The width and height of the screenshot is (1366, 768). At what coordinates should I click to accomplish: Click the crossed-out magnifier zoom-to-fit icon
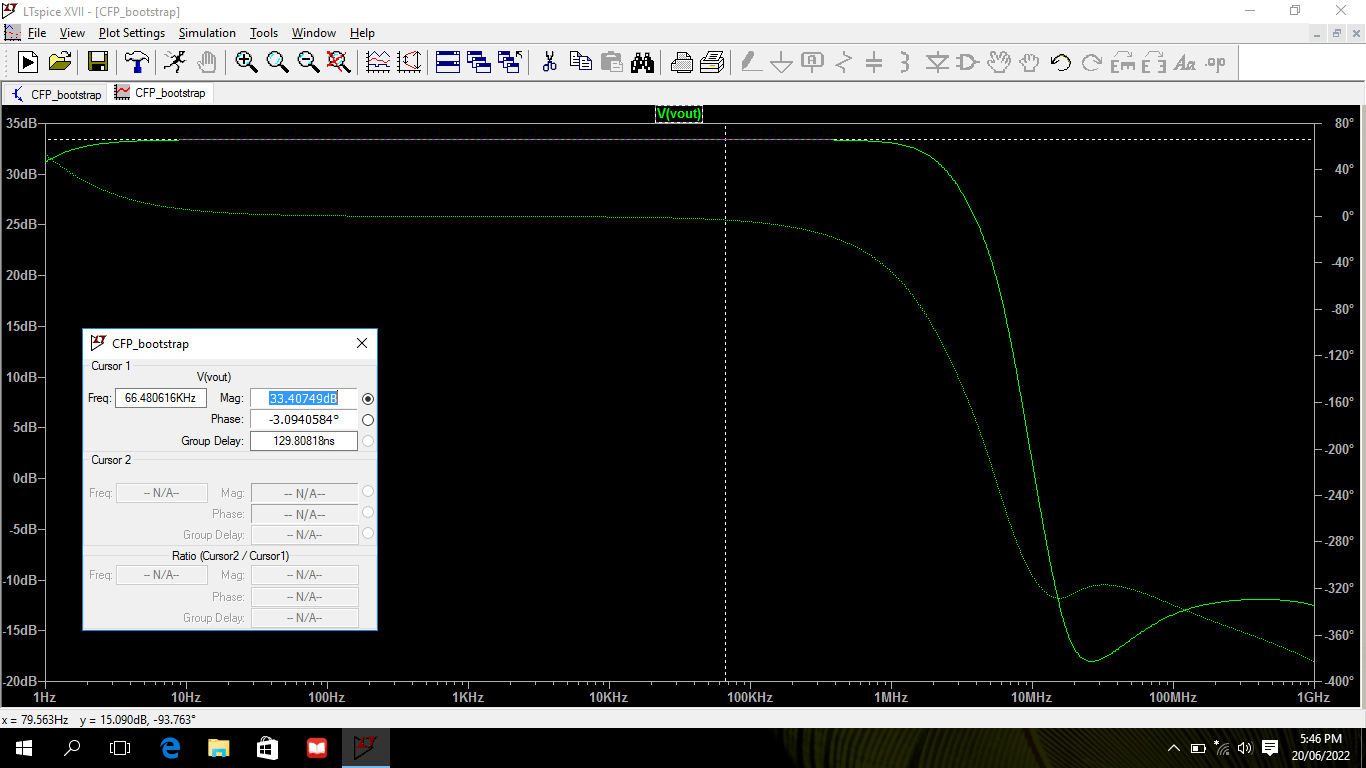click(339, 62)
